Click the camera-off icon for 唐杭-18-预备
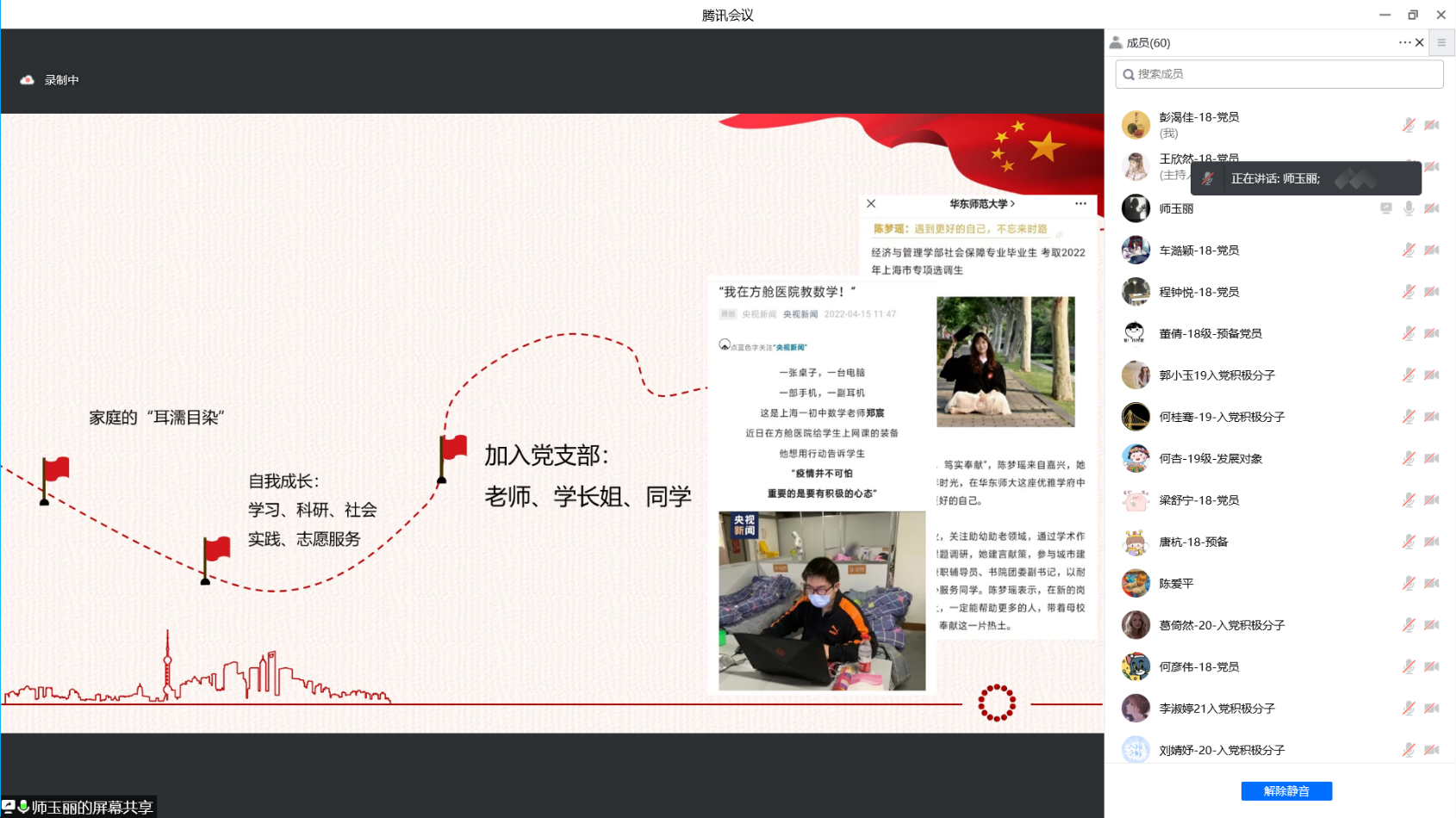The height and width of the screenshot is (818, 1456). [x=1432, y=542]
